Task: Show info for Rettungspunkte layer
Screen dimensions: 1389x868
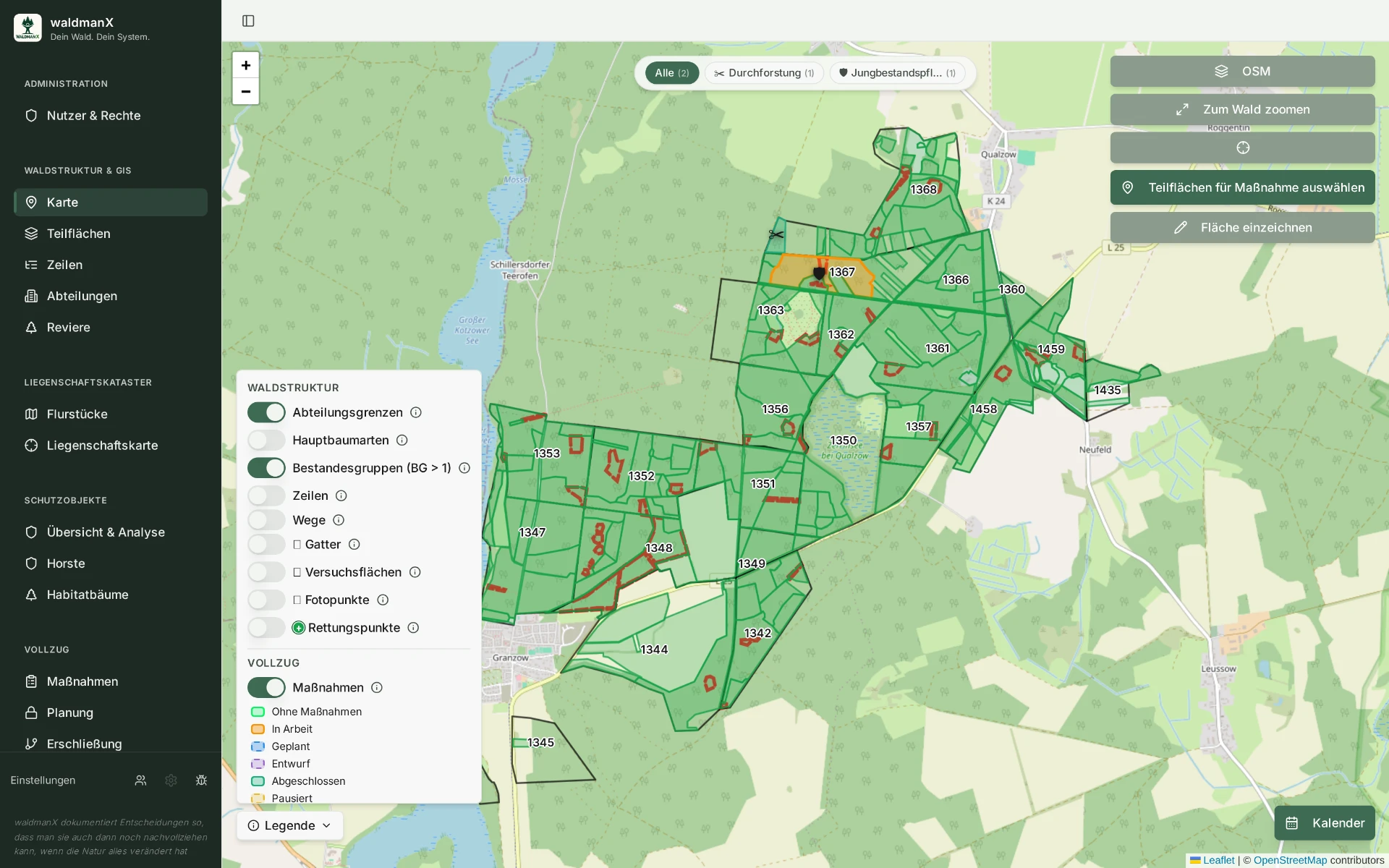Action: point(413,628)
